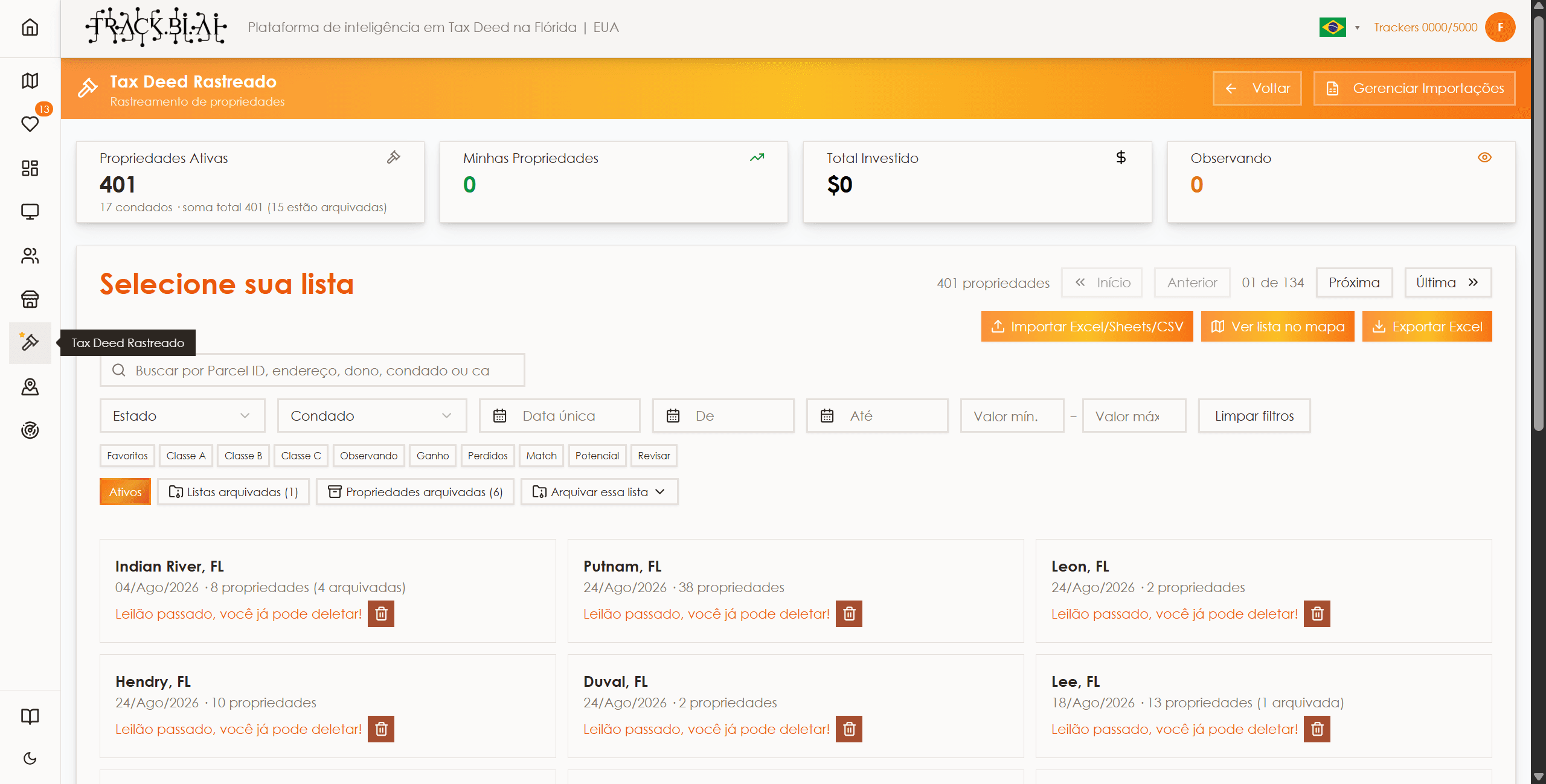Viewport: 1546px width, 784px height.
Task: Open the Condado dropdown
Action: tap(371, 416)
